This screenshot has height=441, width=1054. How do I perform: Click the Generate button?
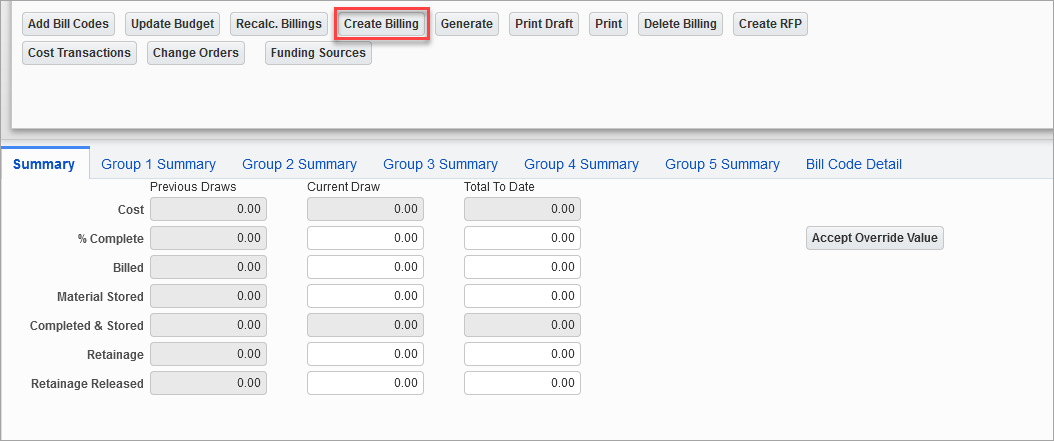pos(467,24)
